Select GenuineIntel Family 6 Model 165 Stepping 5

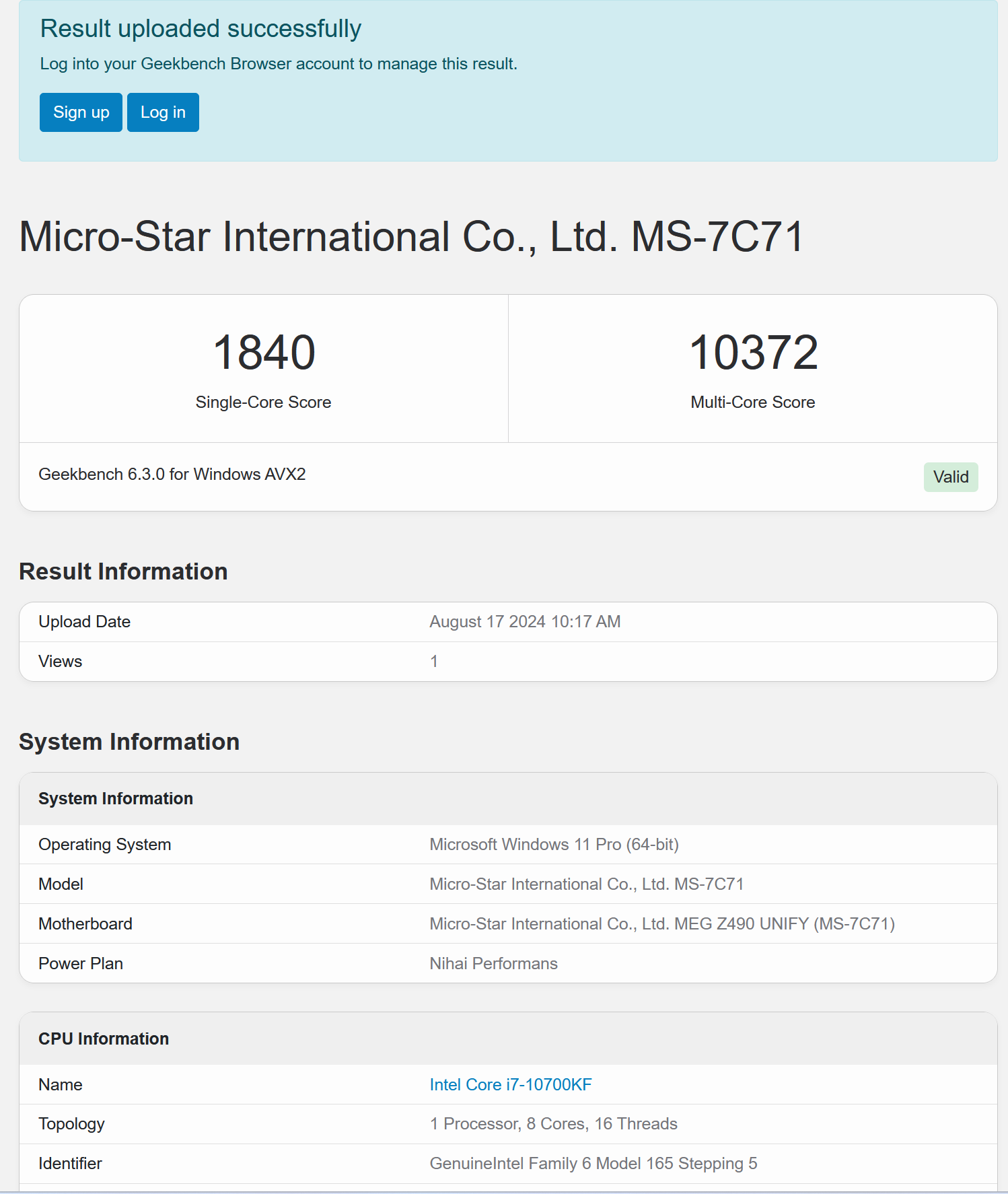click(593, 1163)
